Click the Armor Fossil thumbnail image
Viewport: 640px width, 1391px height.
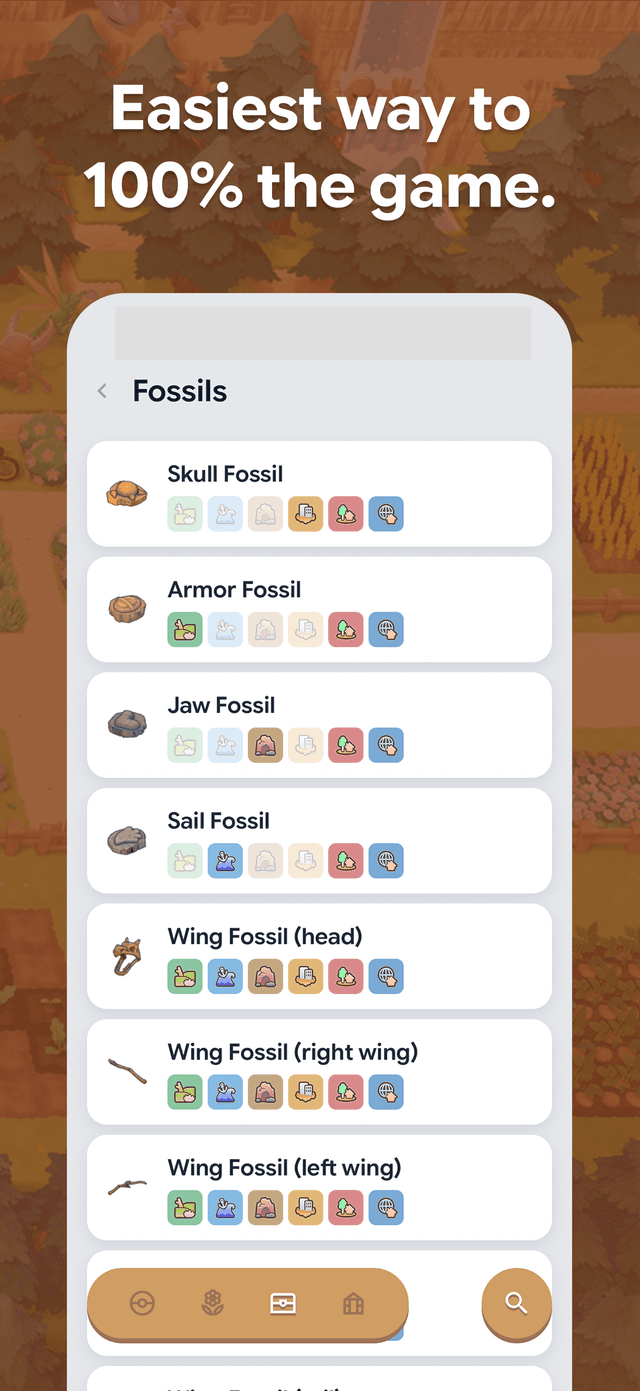(126, 608)
